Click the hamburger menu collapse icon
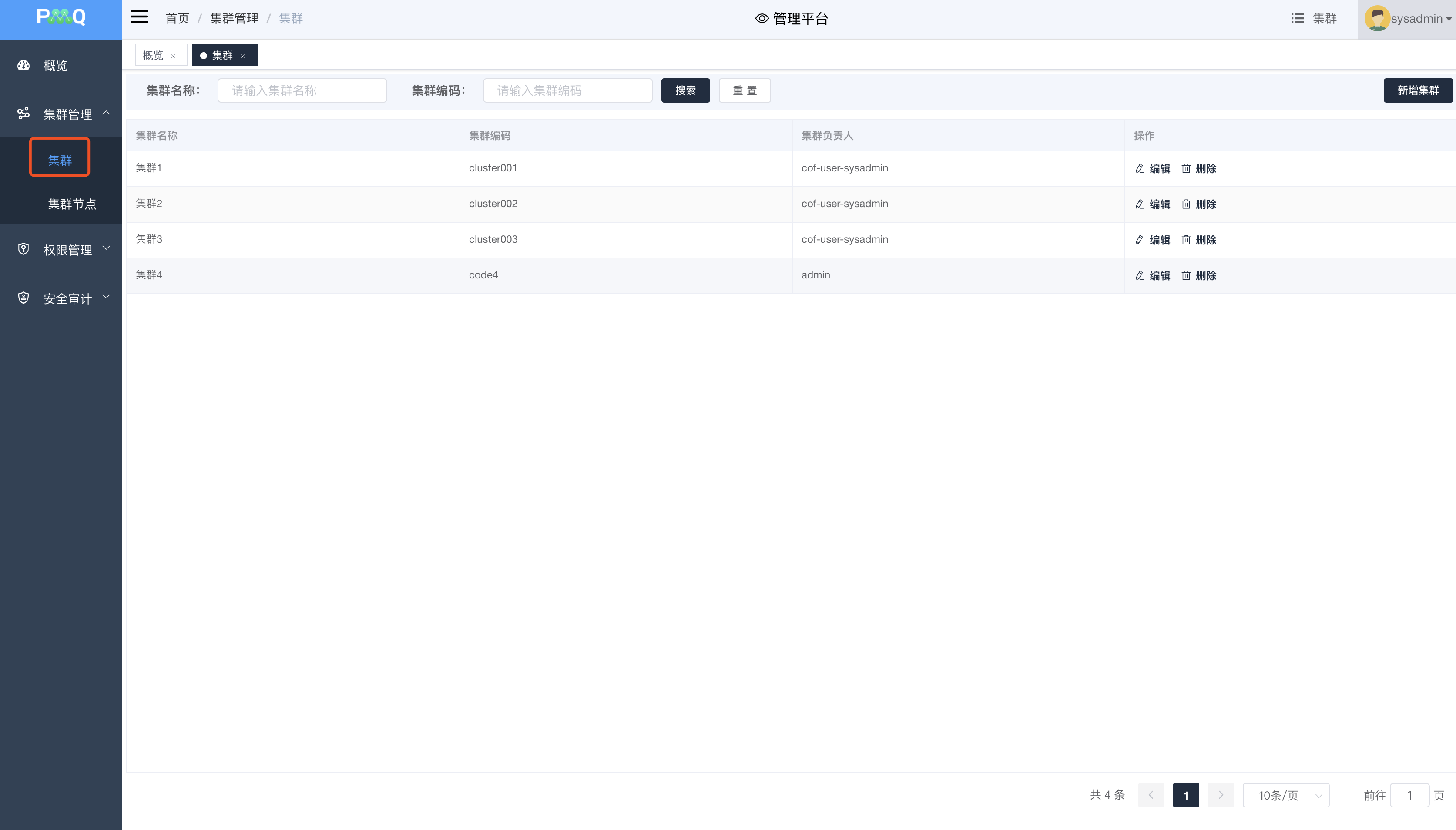 pyautogui.click(x=139, y=17)
